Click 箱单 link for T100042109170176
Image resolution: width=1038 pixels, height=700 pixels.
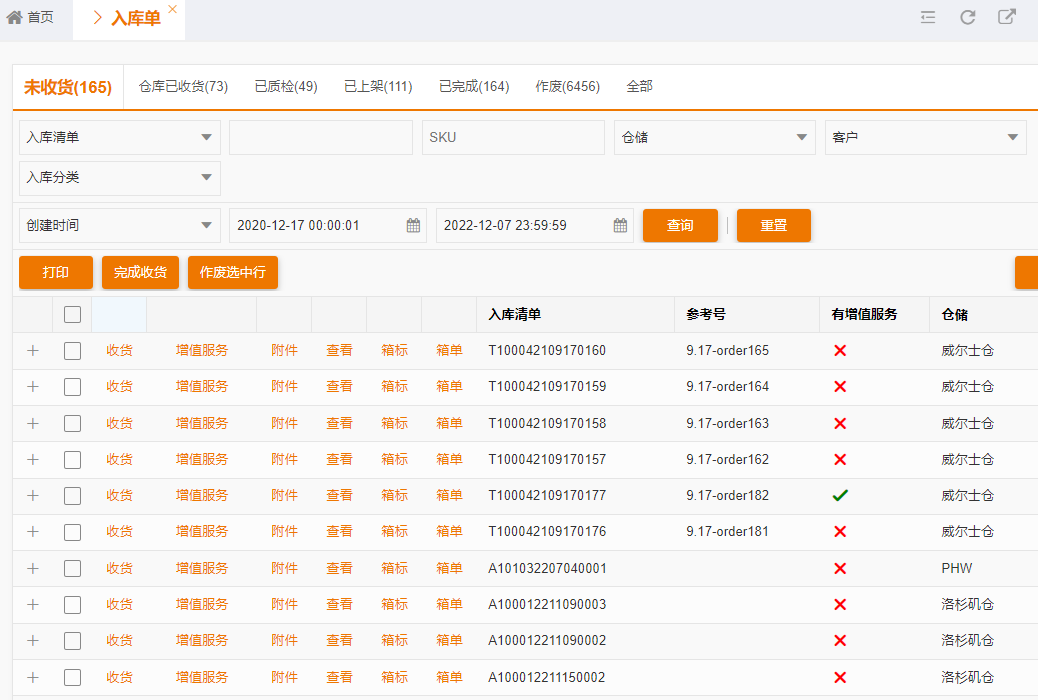449,532
